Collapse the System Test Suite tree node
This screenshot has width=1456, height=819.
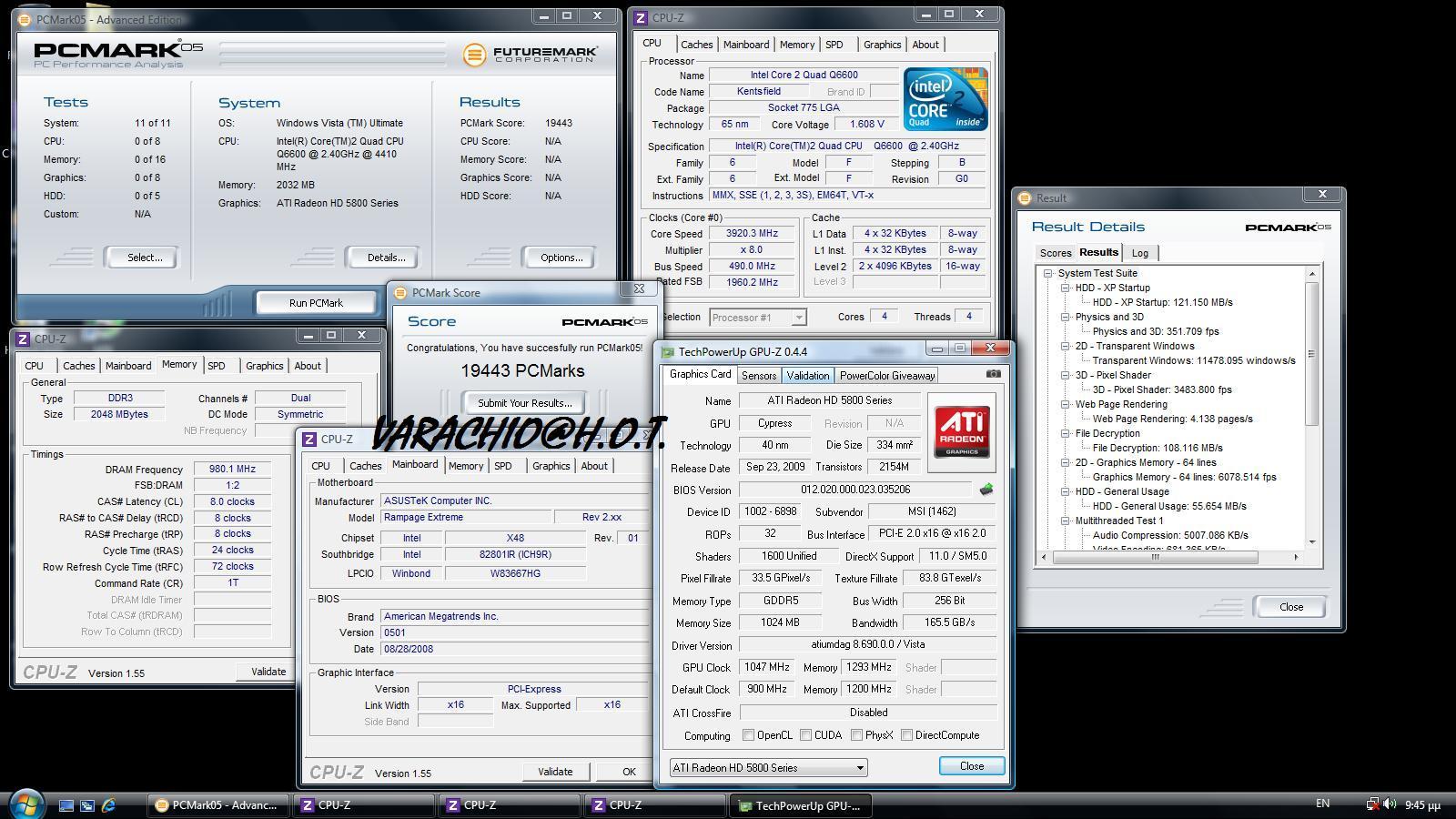tap(1048, 273)
